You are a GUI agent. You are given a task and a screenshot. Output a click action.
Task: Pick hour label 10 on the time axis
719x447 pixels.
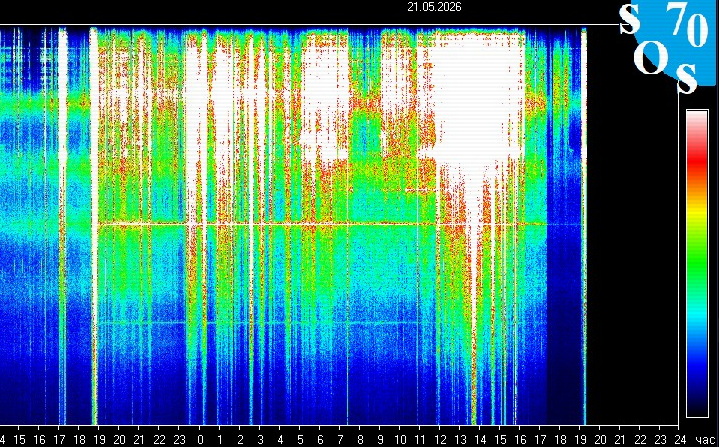coord(400,439)
